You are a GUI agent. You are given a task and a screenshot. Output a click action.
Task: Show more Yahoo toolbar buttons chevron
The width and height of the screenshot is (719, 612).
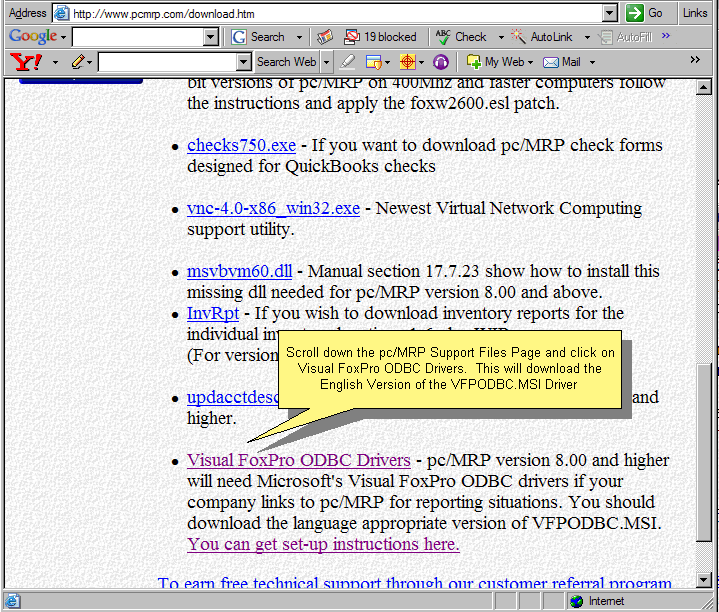(x=695, y=60)
